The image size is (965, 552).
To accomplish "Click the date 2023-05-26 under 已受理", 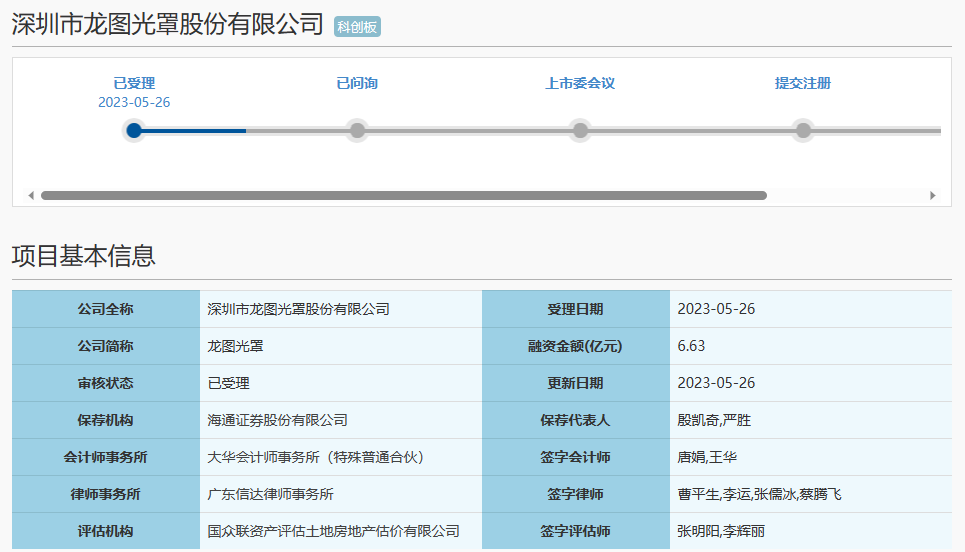I will pyautogui.click(x=134, y=102).
